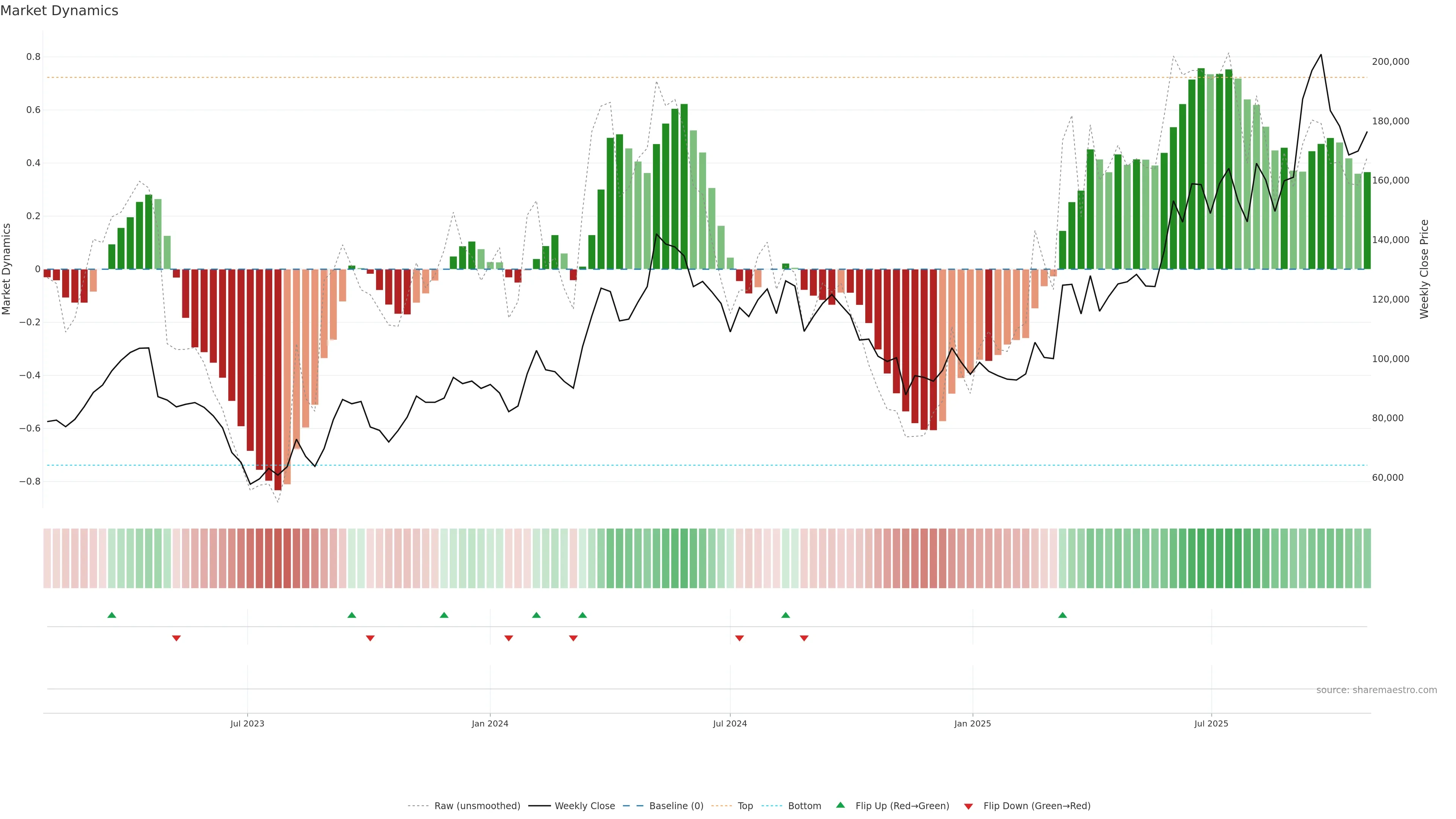Screen dimensions: 1456x819
Task: Click the first green flip-up triangle marker
Action: (112, 615)
